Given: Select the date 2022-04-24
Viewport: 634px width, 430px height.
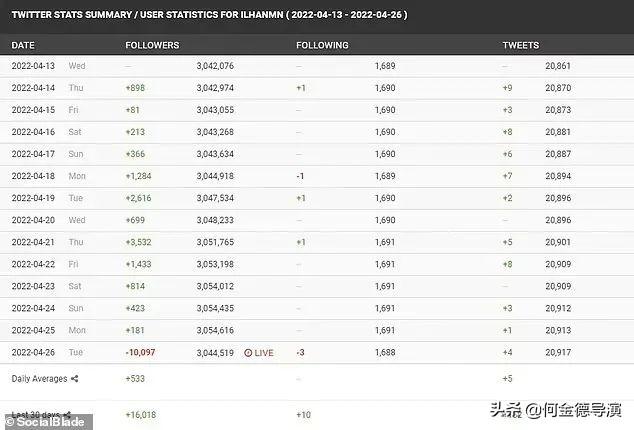Looking at the screenshot, I should pyautogui.click(x=33, y=308).
